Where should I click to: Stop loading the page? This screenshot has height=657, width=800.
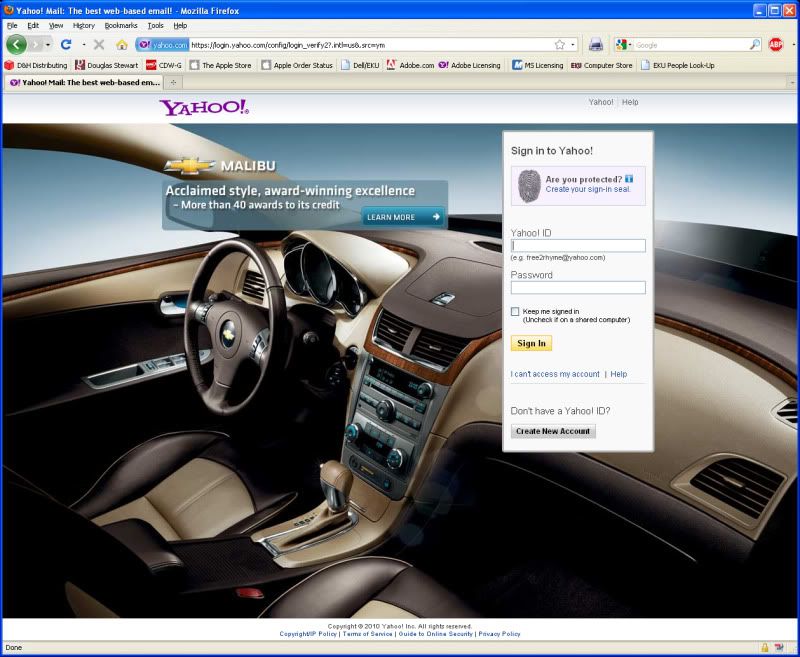[x=97, y=44]
